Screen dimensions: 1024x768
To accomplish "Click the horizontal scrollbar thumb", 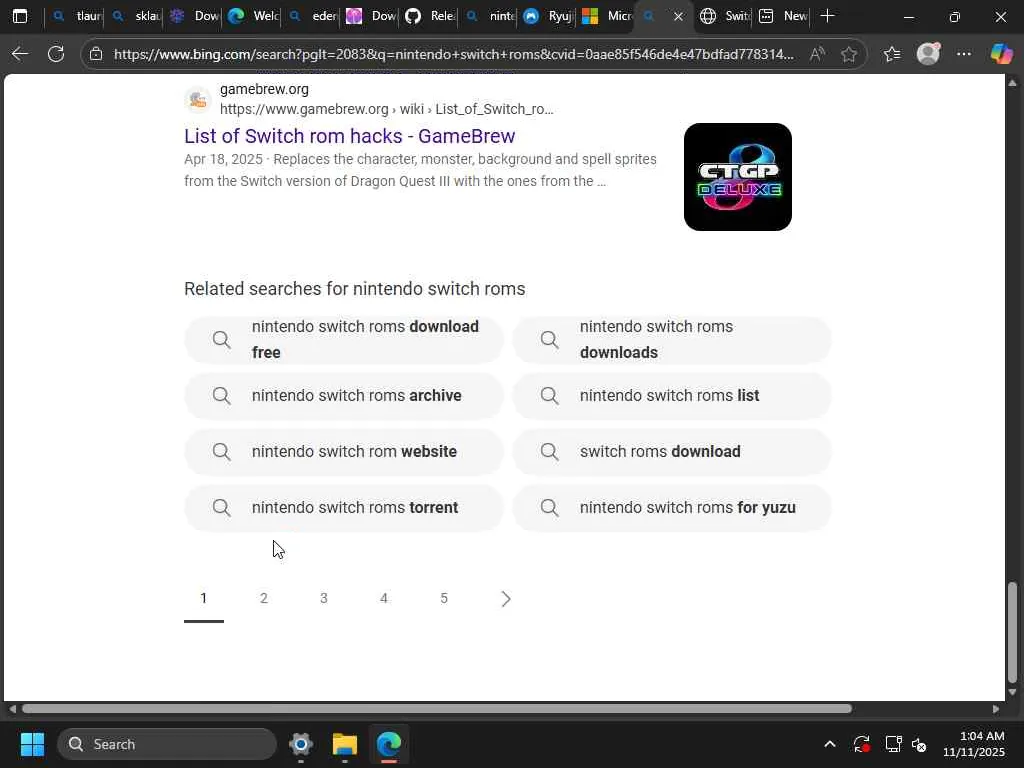I will [x=437, y=709].
